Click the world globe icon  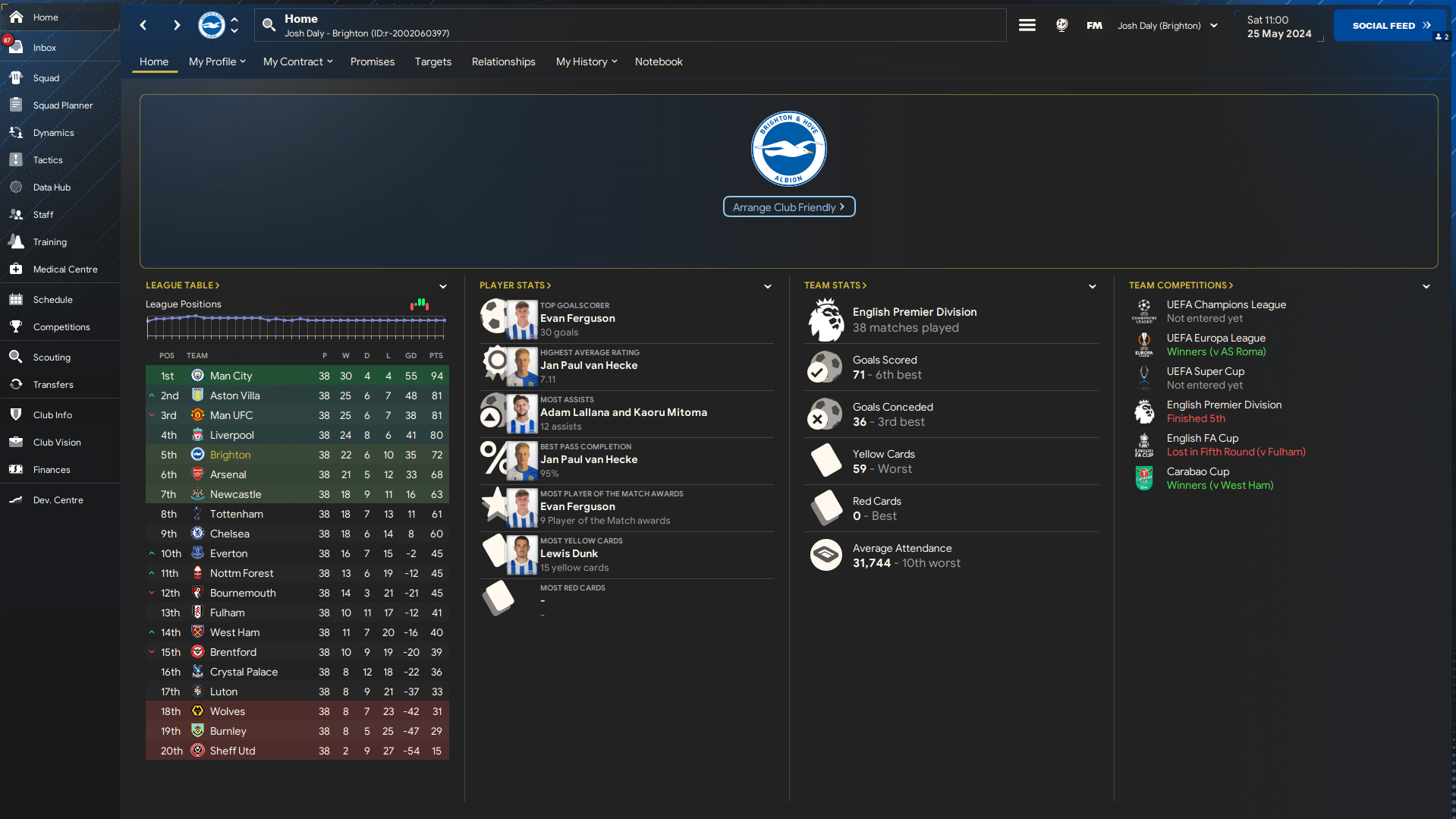tap(1062, 25)
